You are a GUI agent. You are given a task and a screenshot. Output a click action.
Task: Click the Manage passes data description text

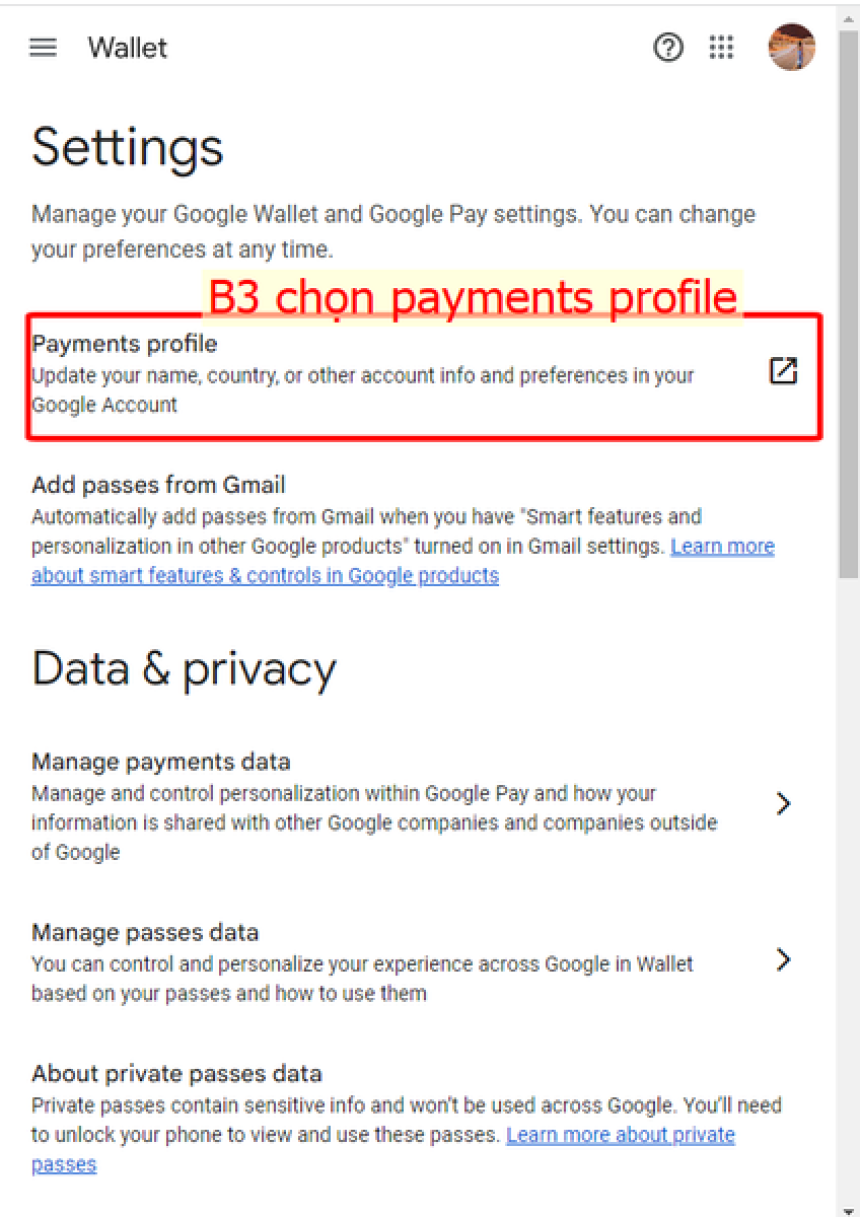pos(362,979)
